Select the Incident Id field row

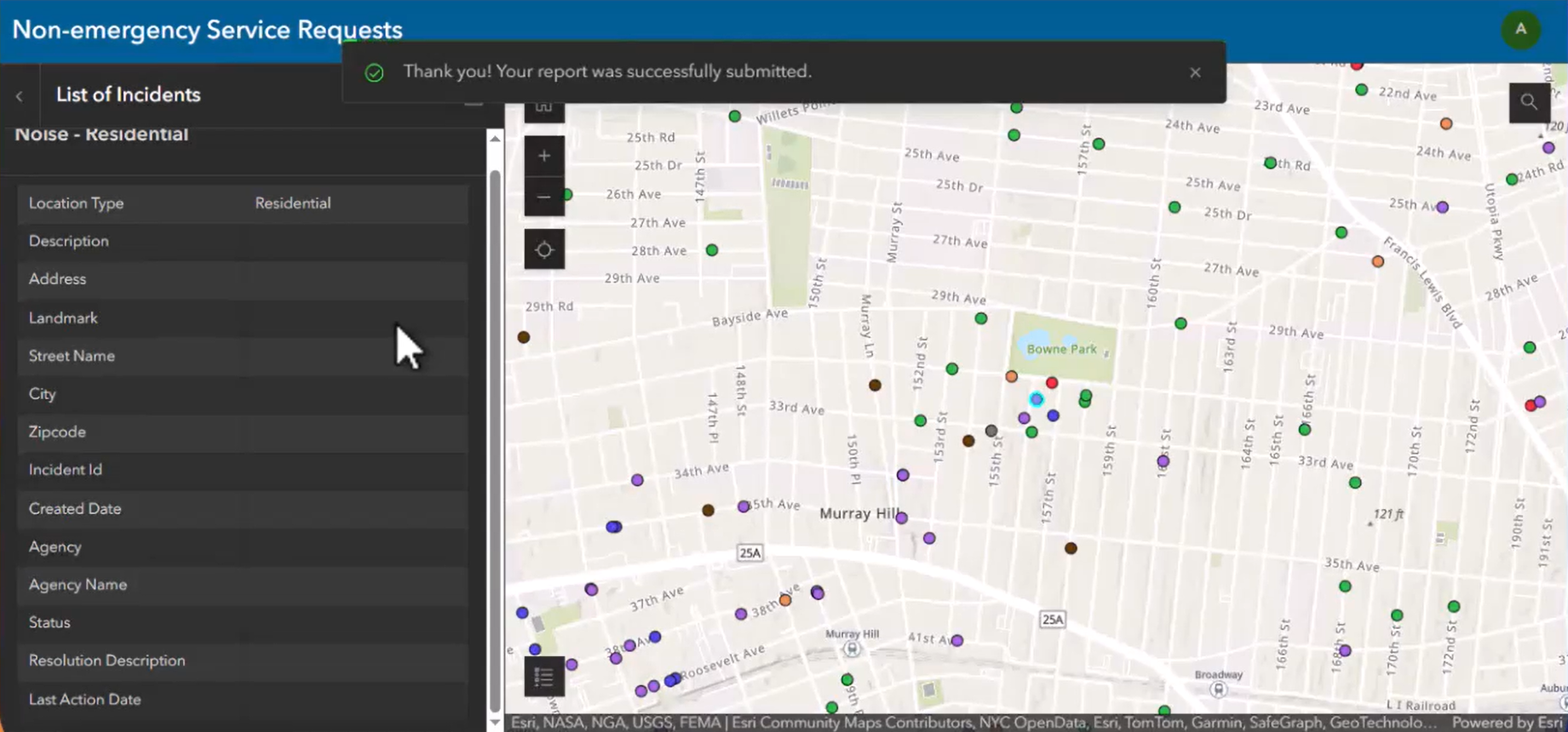tap(243, 470)
